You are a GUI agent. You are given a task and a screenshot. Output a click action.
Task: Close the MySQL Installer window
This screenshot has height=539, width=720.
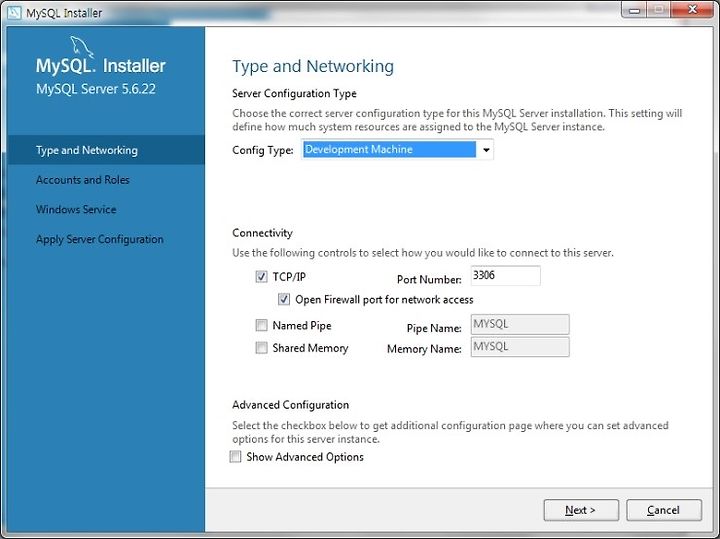(x=692, y=10)
